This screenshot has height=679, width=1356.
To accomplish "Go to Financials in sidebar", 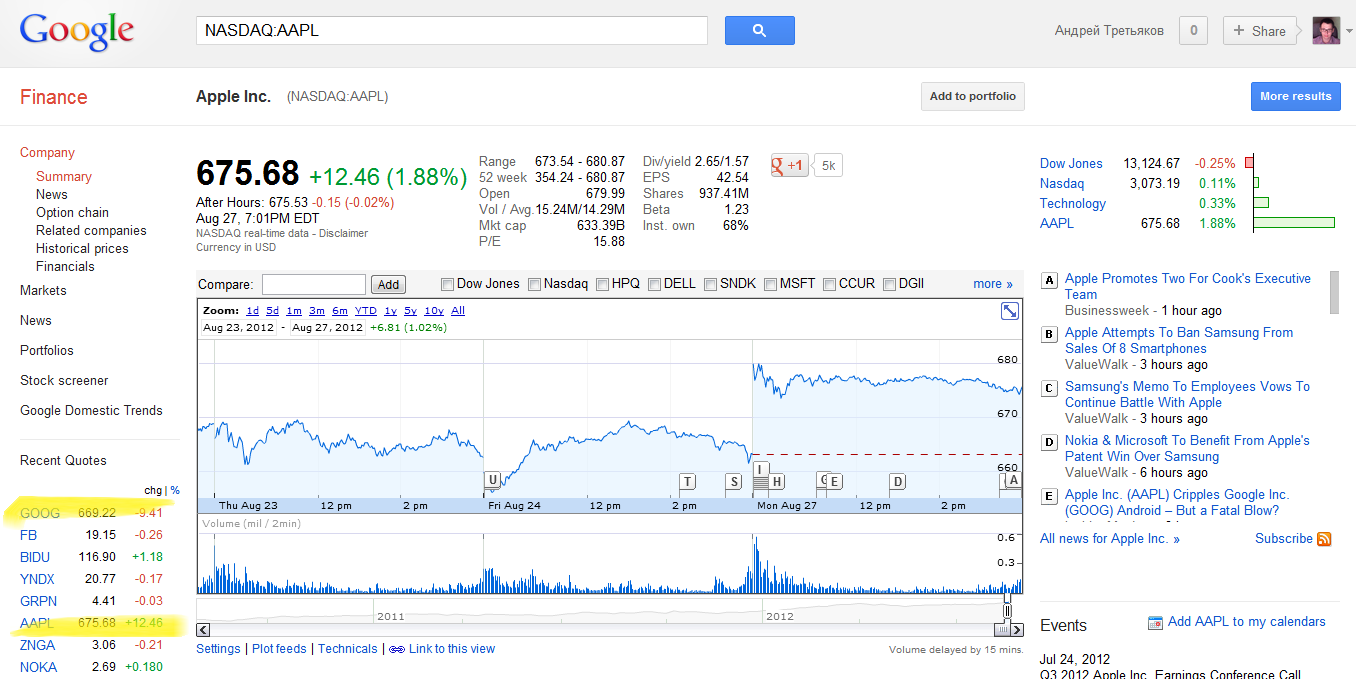I will click(65, 266).
